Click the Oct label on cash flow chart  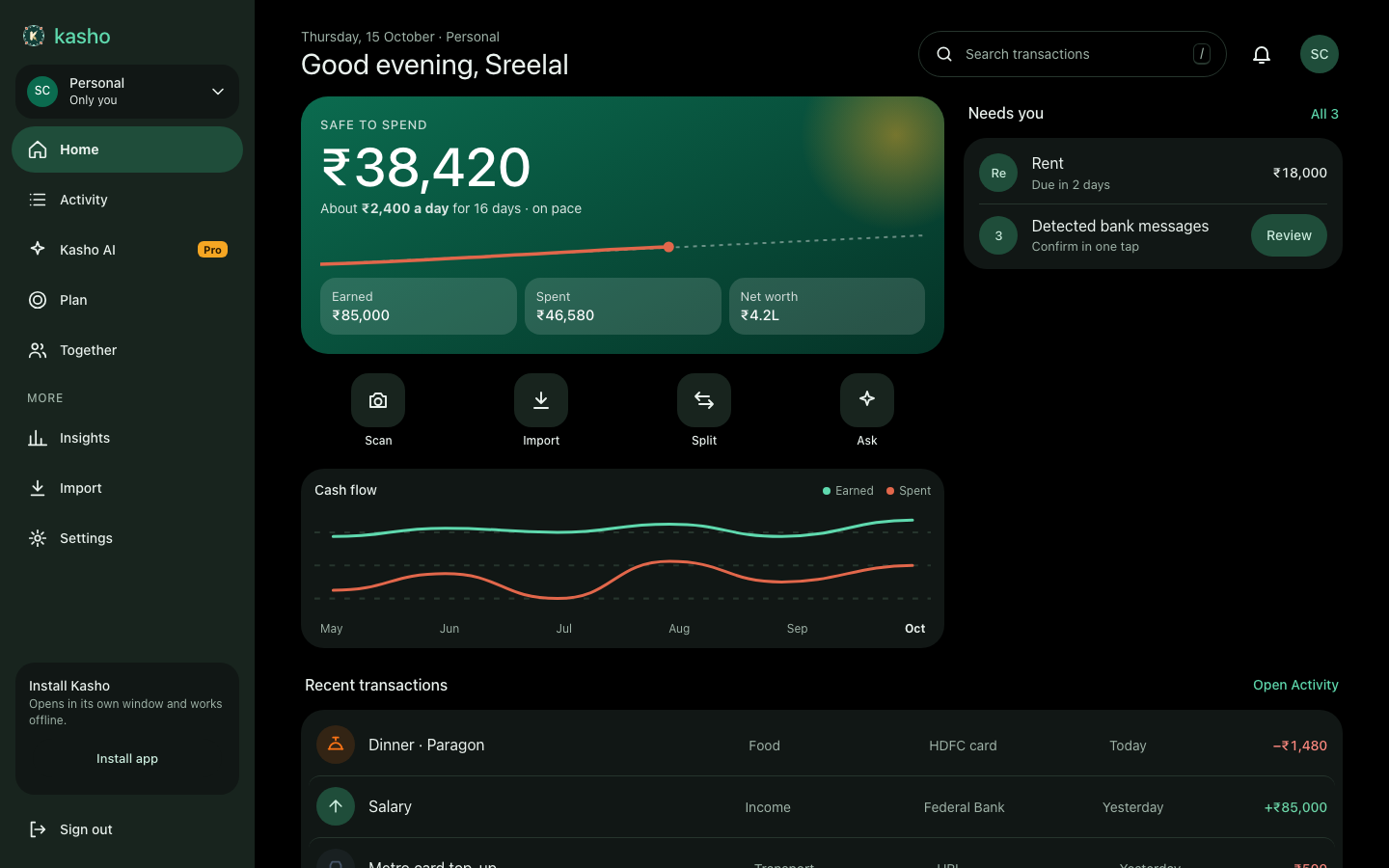pos(914,629)
